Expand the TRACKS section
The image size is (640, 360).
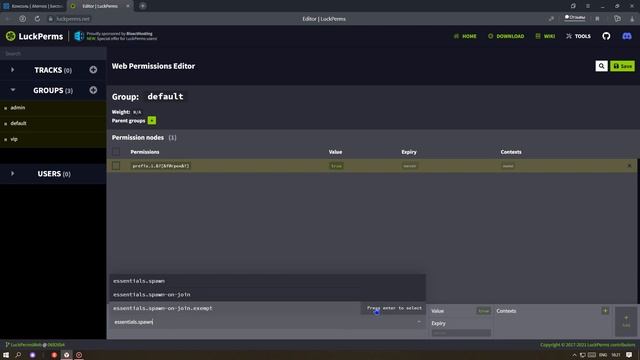point(13,70)
